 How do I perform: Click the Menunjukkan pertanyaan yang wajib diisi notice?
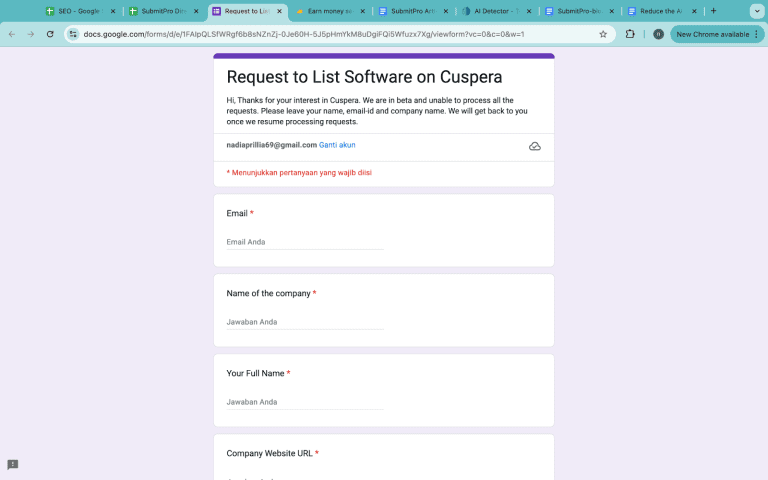coord(299,172)
